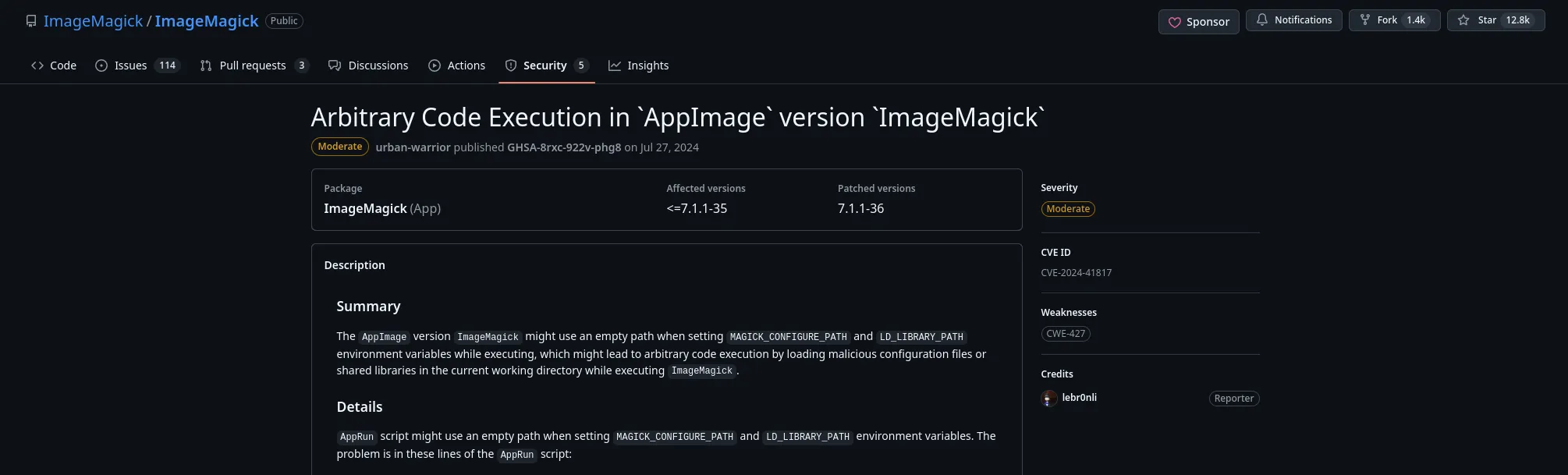Click the Pull requests counter 3
This screenshot has height=475, width=1568.
[301, 66]
